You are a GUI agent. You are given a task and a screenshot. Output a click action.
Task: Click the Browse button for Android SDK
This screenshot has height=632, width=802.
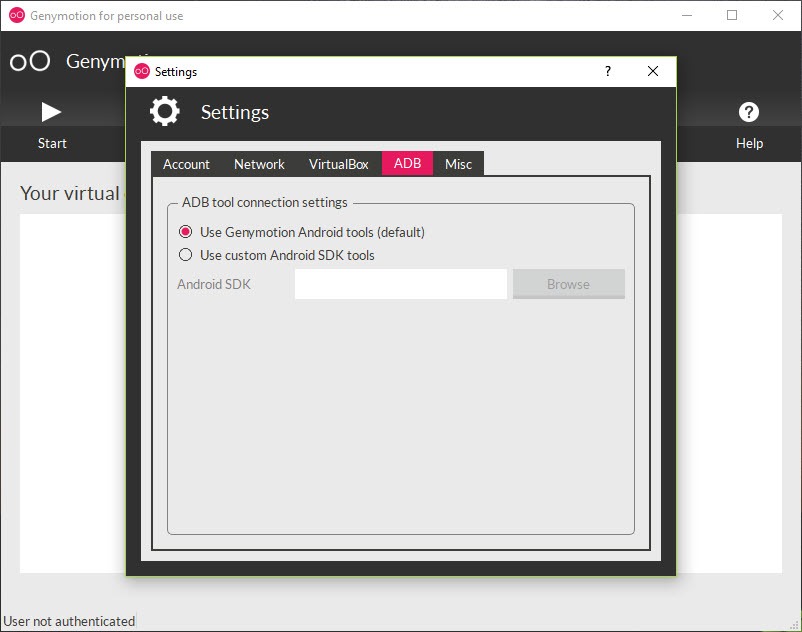tap(568, 284)
